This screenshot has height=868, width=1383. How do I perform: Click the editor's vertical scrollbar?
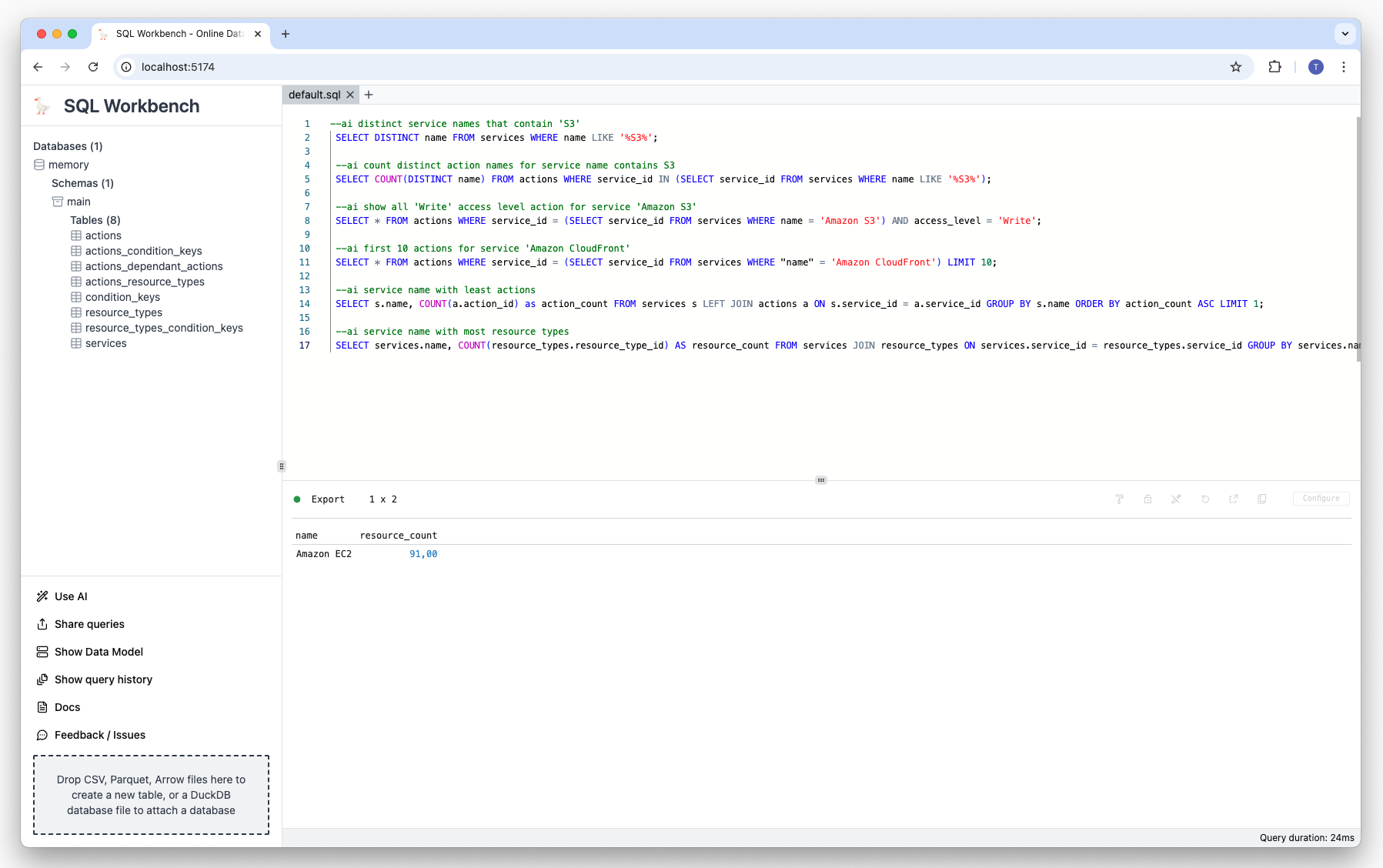(x=1357, y=239)
